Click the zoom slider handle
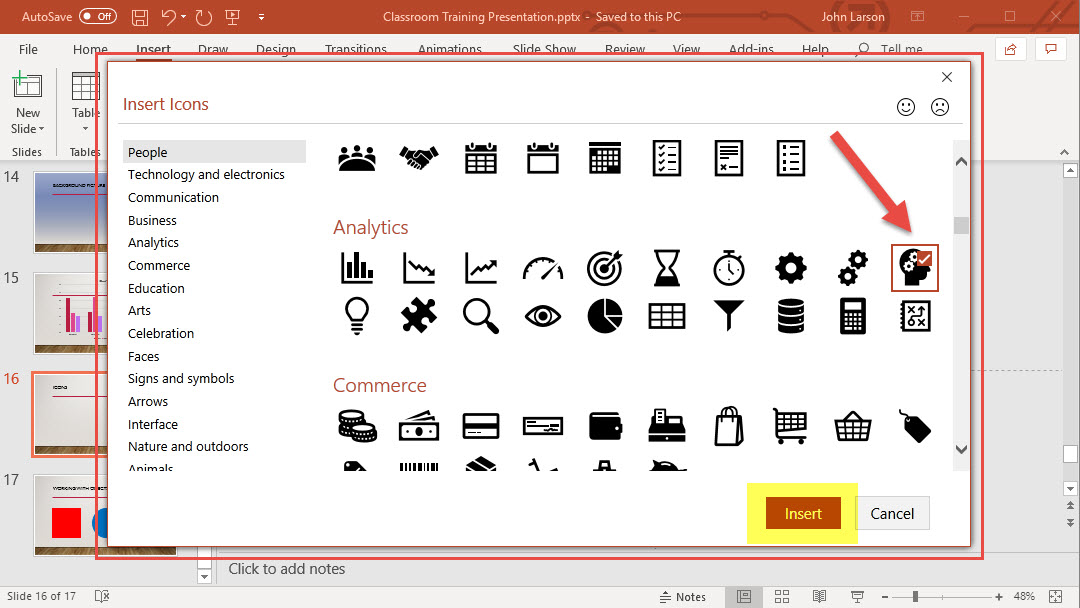1080x608 pixels. point(915,597)
